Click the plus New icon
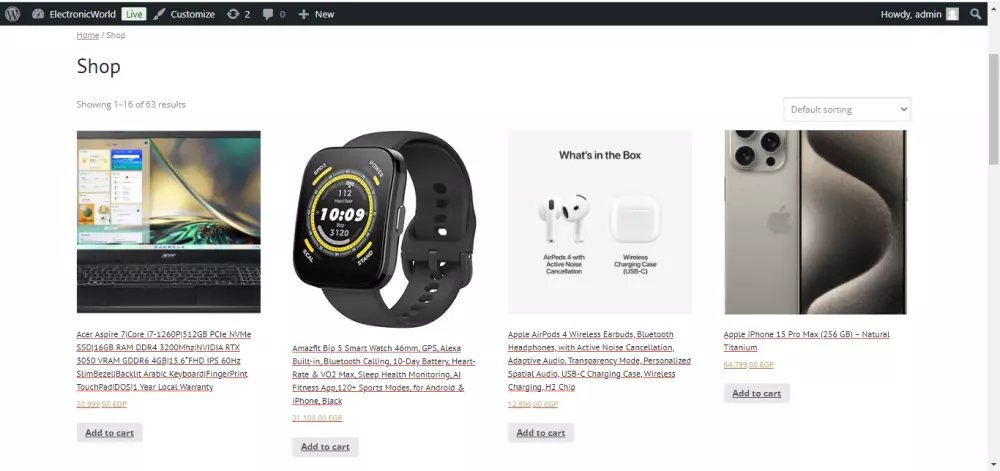The height and width of the screenshot is (471, 1000). [304, 14]
